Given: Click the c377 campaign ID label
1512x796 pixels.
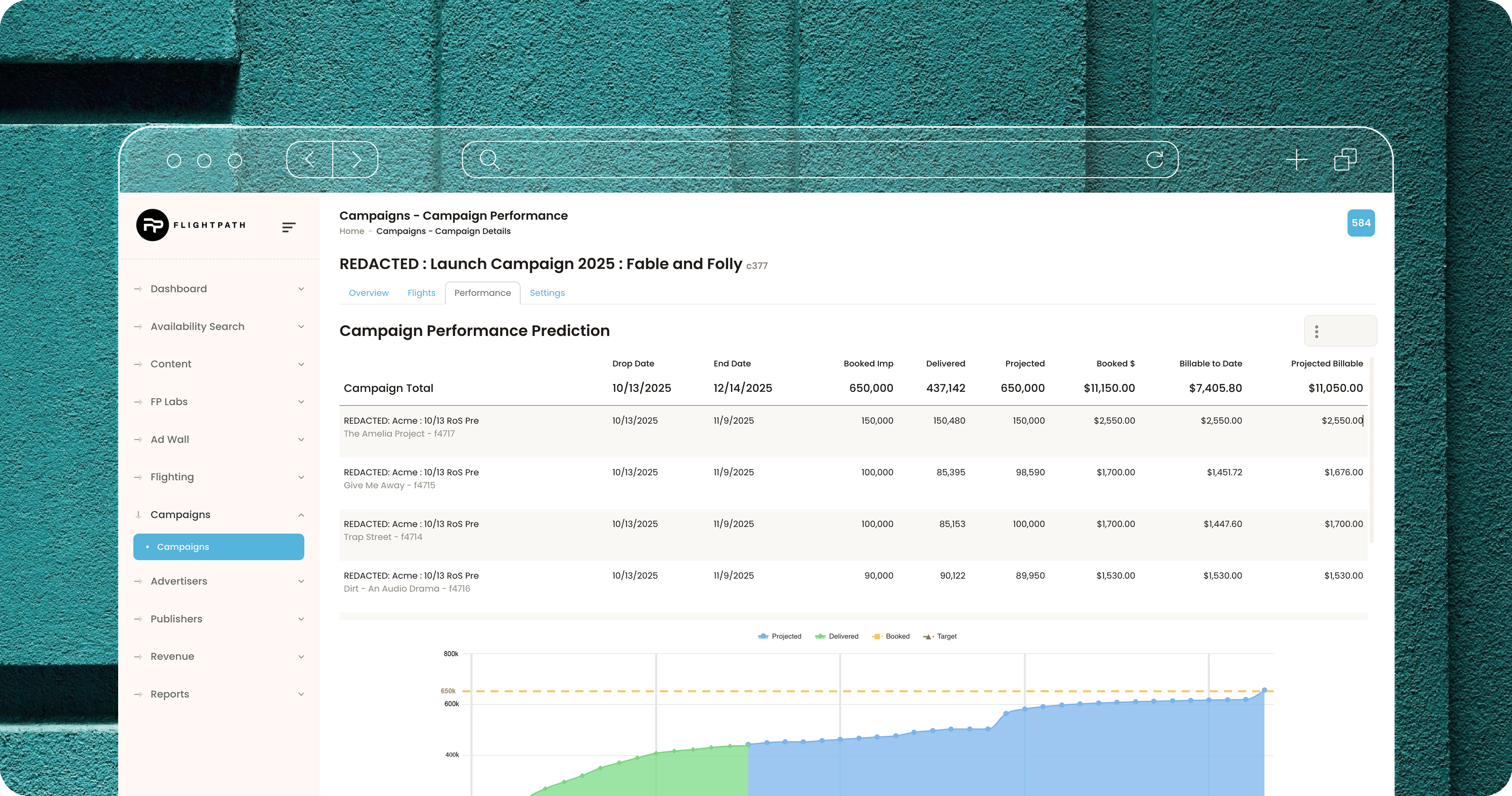Looking at the screenshot, I should click(756, 266).
